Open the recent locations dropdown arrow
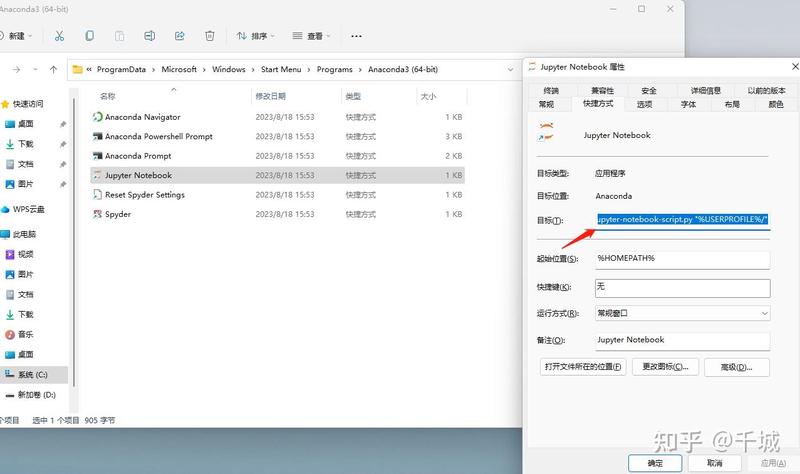This screenshot has width=800, height=474. [35, 69]
